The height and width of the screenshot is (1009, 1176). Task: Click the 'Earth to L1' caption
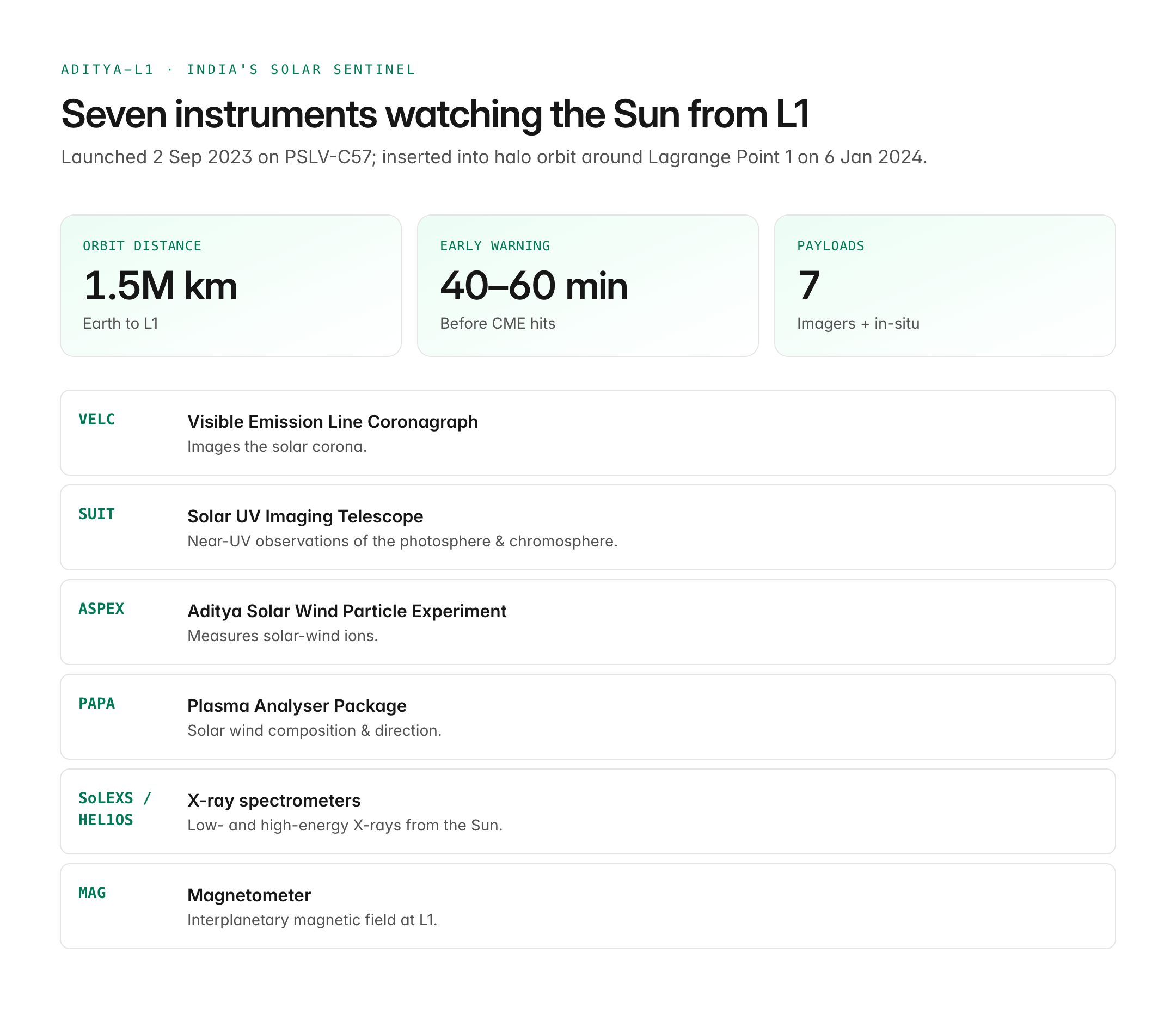coord(120,323)
